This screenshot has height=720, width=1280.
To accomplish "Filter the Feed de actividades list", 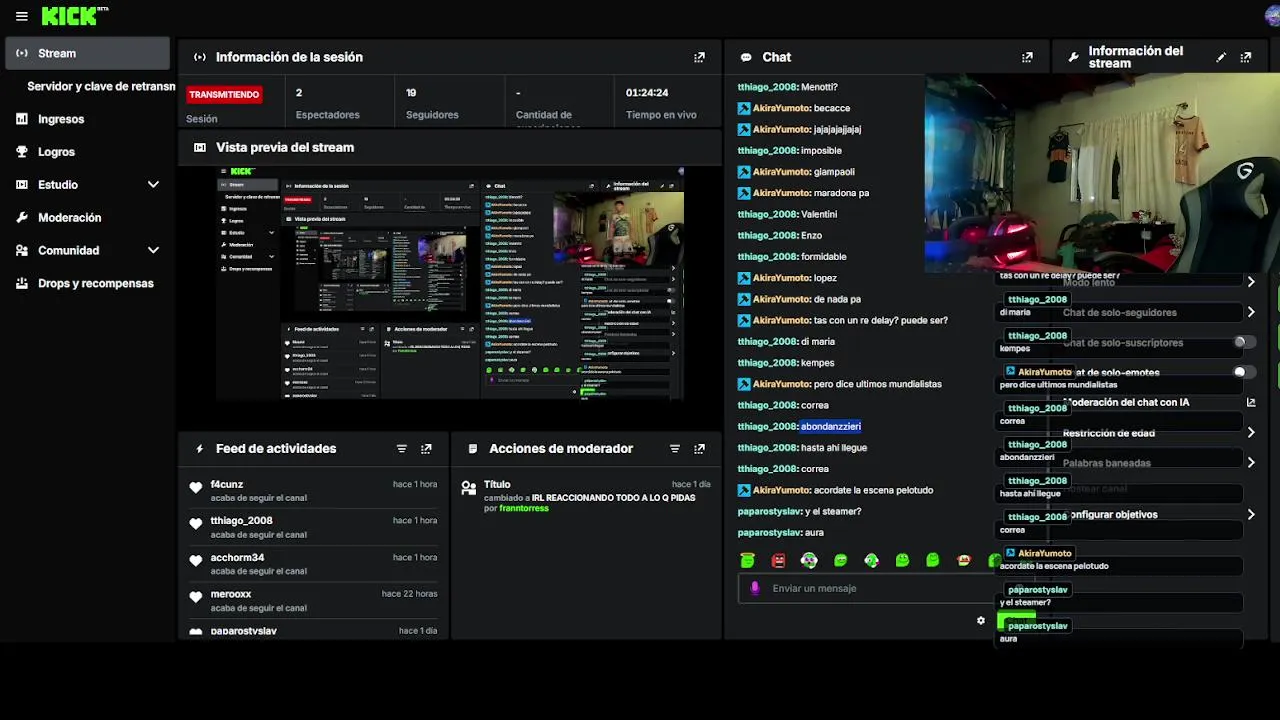I will [x=402, y=449].
